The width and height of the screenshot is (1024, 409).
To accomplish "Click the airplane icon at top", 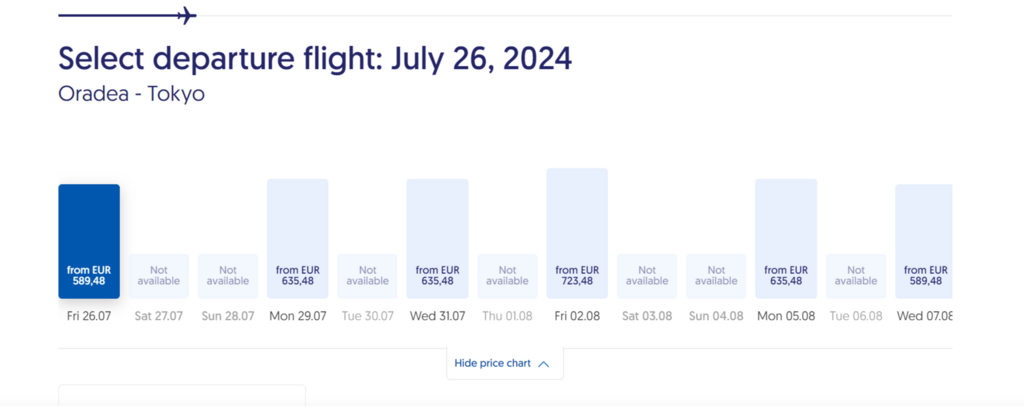I will [186, 15].
